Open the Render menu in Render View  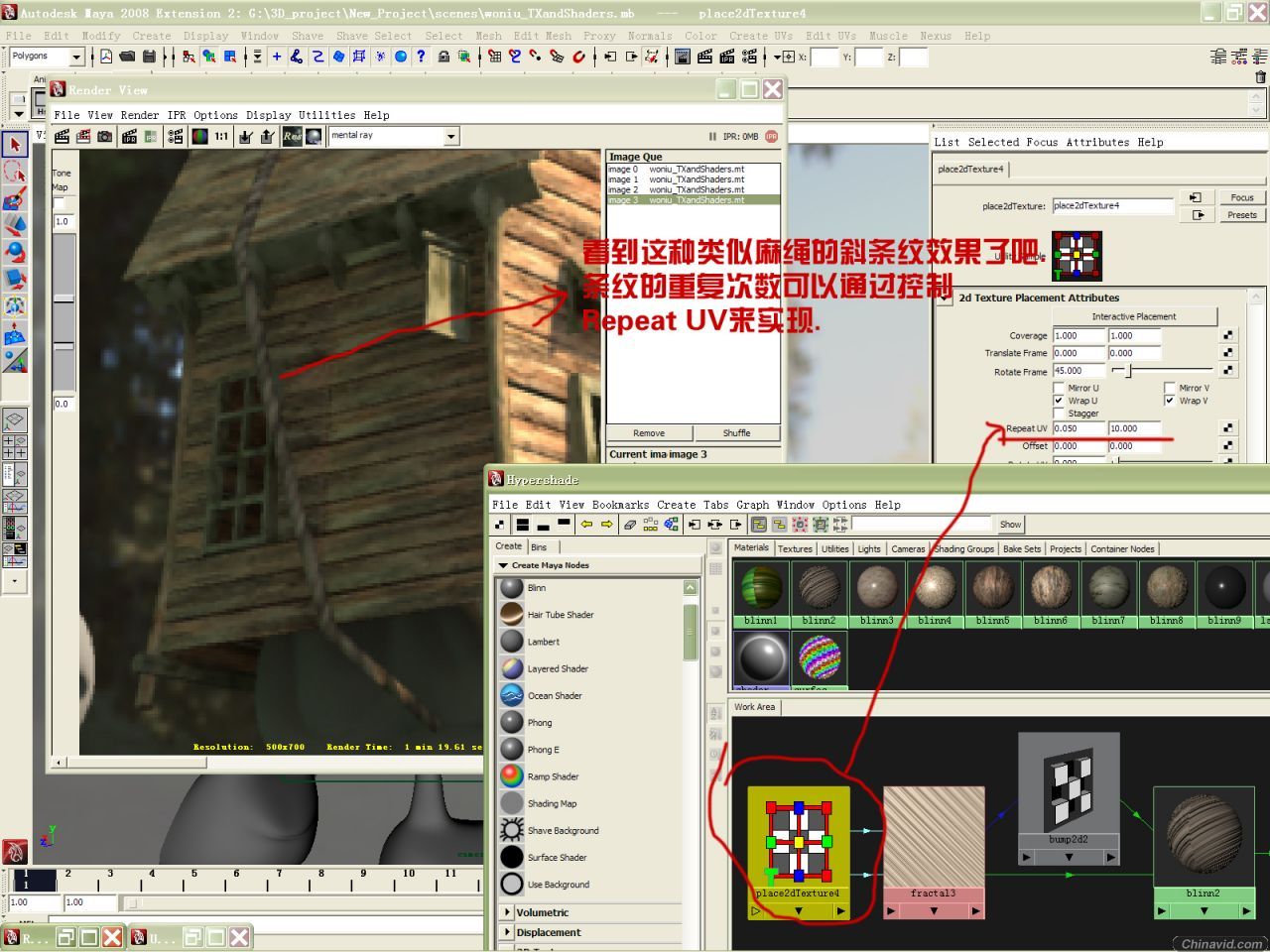click(139, 115)
